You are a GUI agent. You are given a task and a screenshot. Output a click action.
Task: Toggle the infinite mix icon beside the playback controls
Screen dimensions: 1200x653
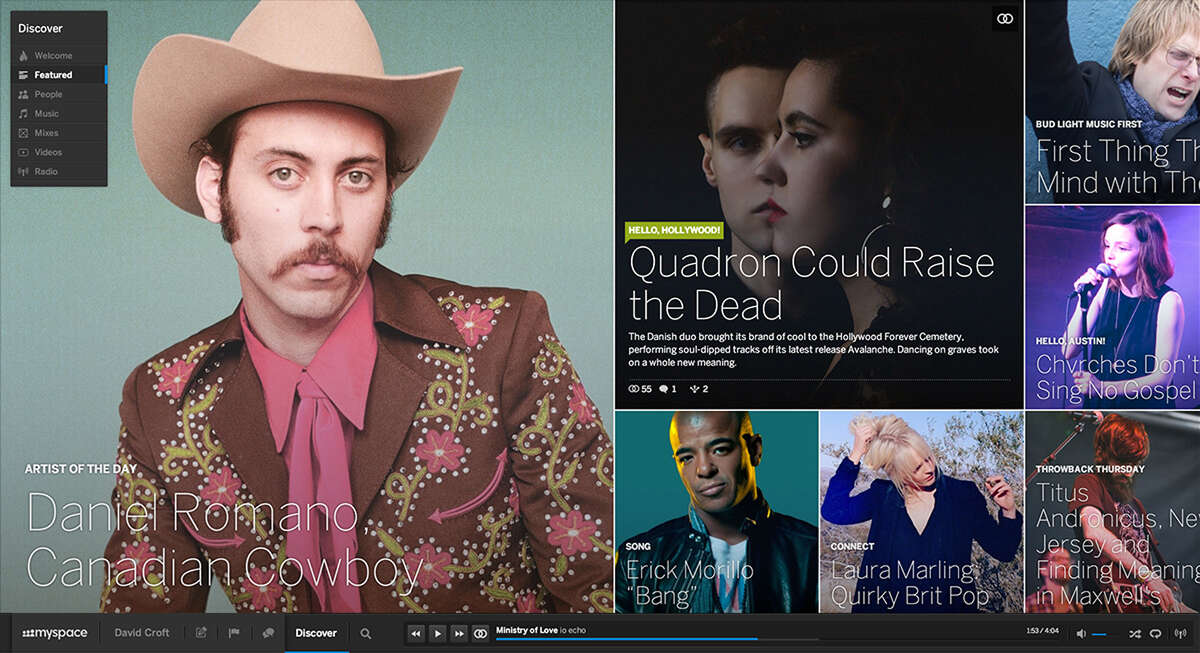click(x=480, y=633)
